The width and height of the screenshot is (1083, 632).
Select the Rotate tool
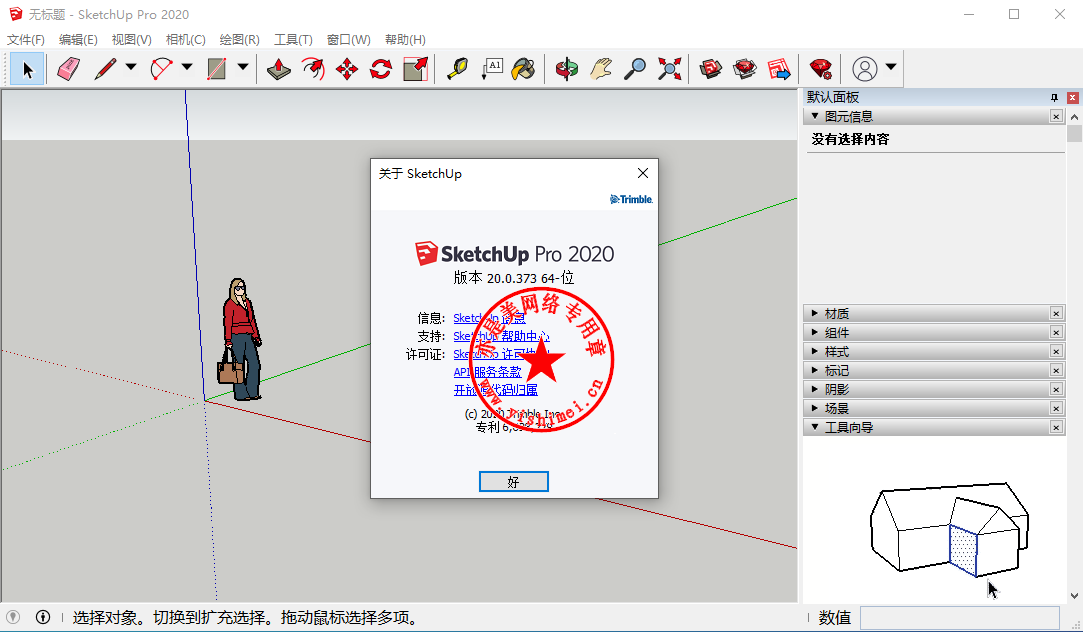tap(381, 69)
